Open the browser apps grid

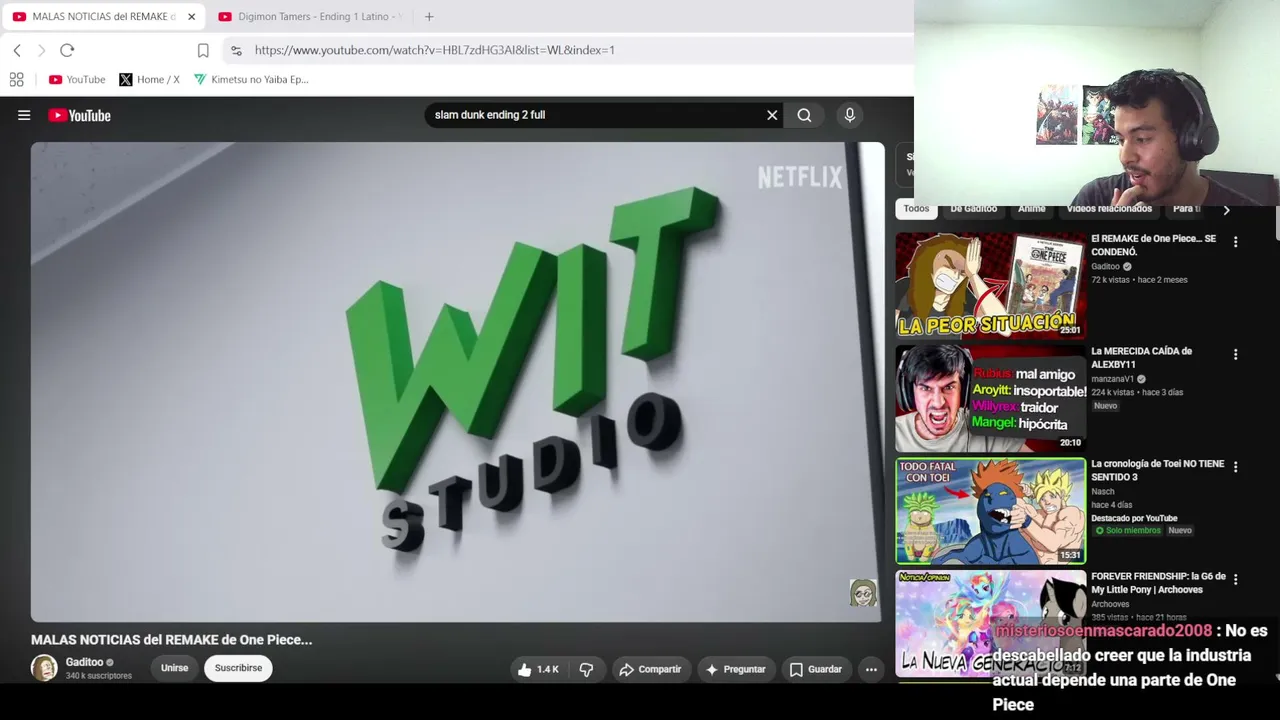pos(16,79)
